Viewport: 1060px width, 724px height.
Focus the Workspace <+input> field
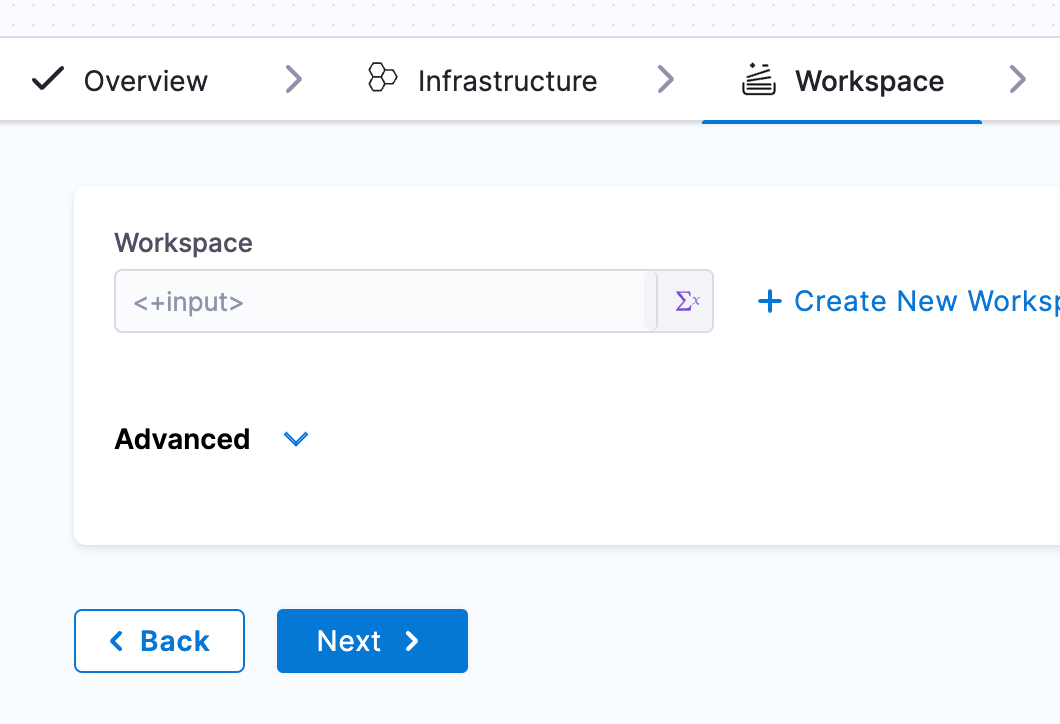(x=385, y=301)
